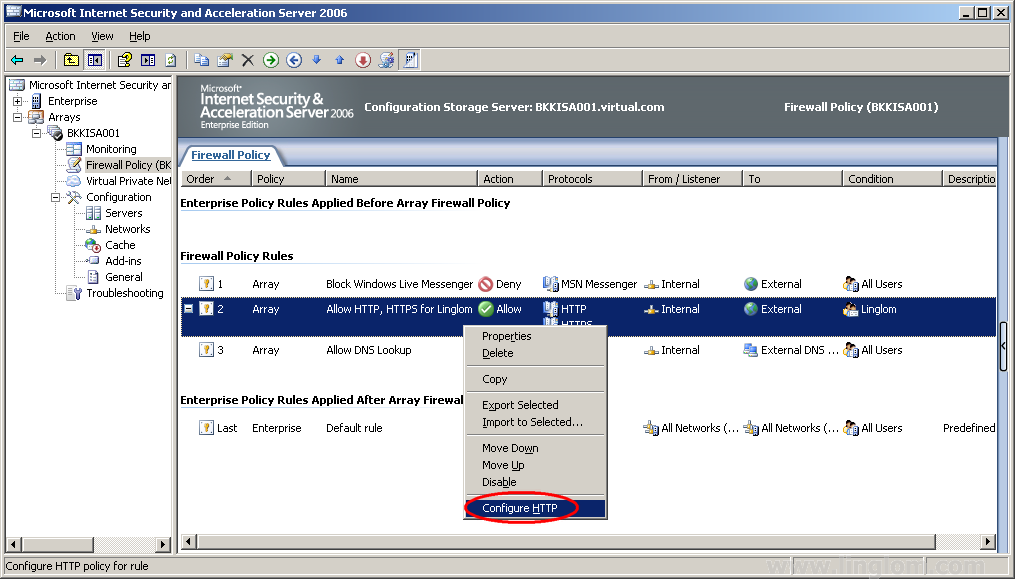Click the External DNS destination icon in rule 3
The width and height of the screenshot is (1015, 579).
751,350
